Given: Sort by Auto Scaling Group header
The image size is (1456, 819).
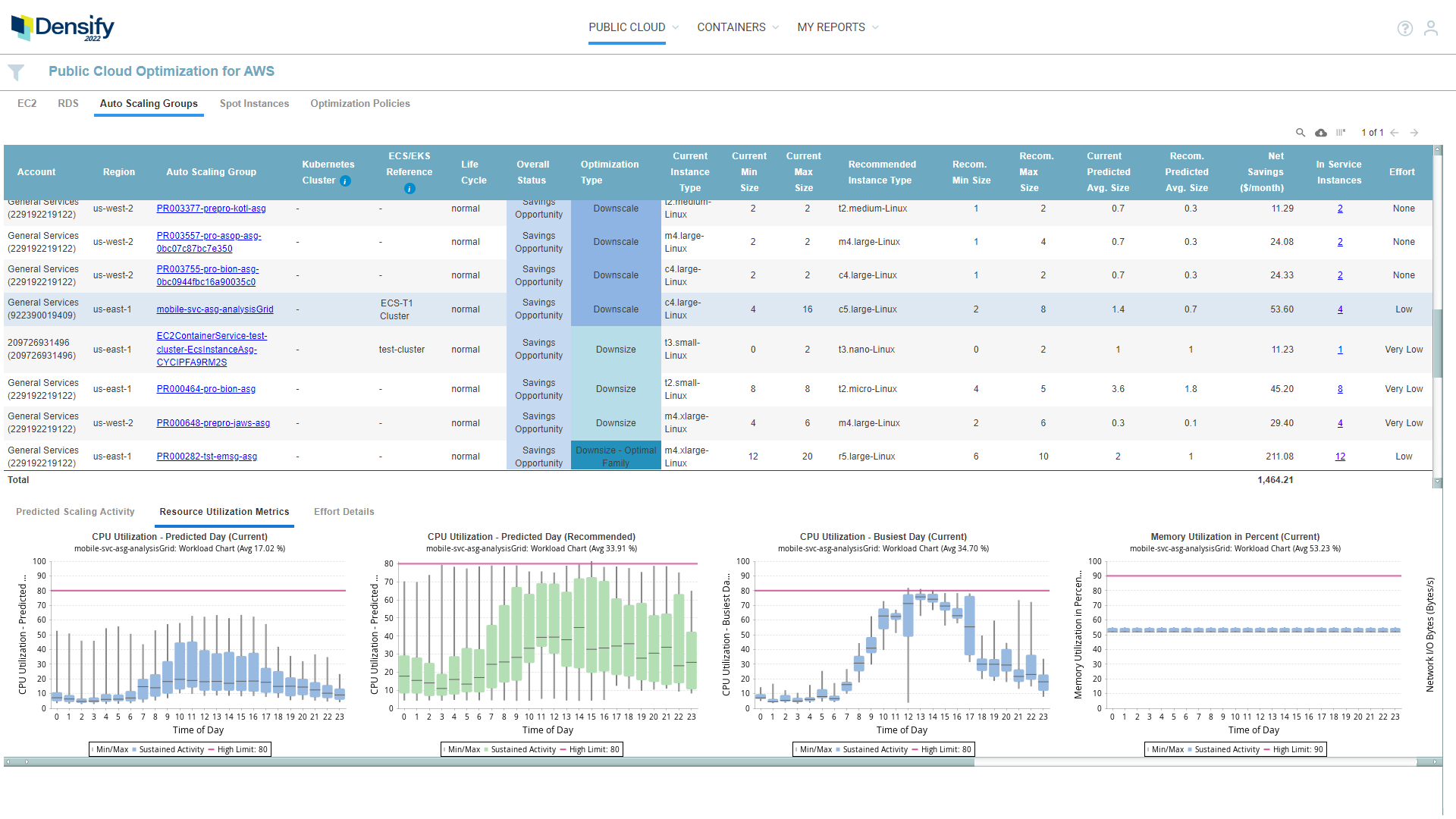Looking at the screenshot, I should click(x=212, y=172).
